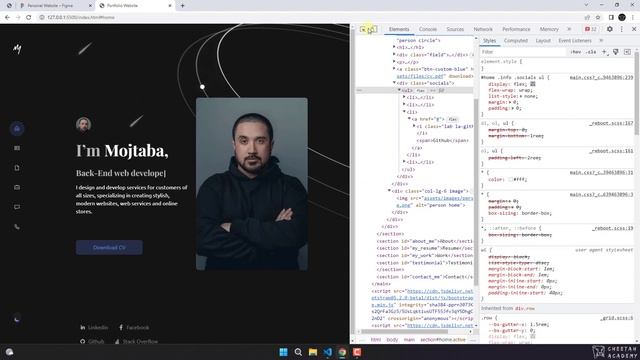Expand the i class fab node

point(414,127)
